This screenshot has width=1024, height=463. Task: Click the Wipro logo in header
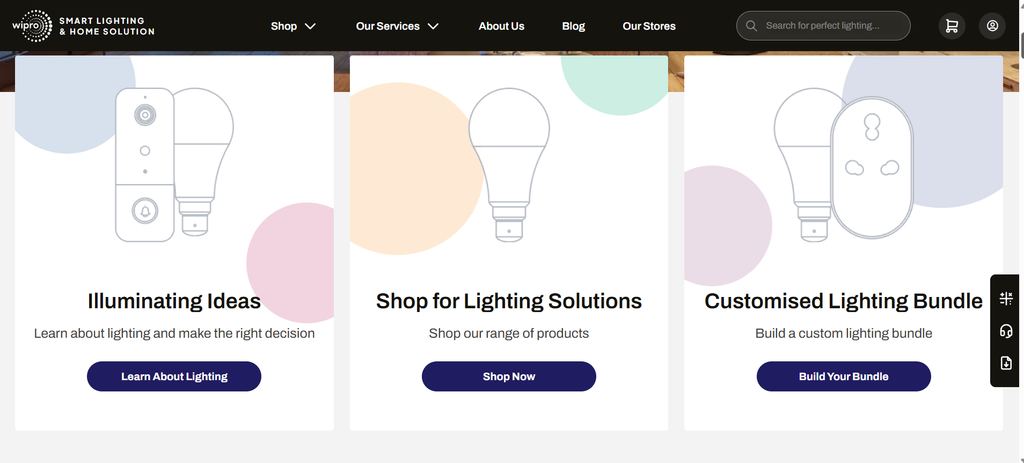(83, 26)
